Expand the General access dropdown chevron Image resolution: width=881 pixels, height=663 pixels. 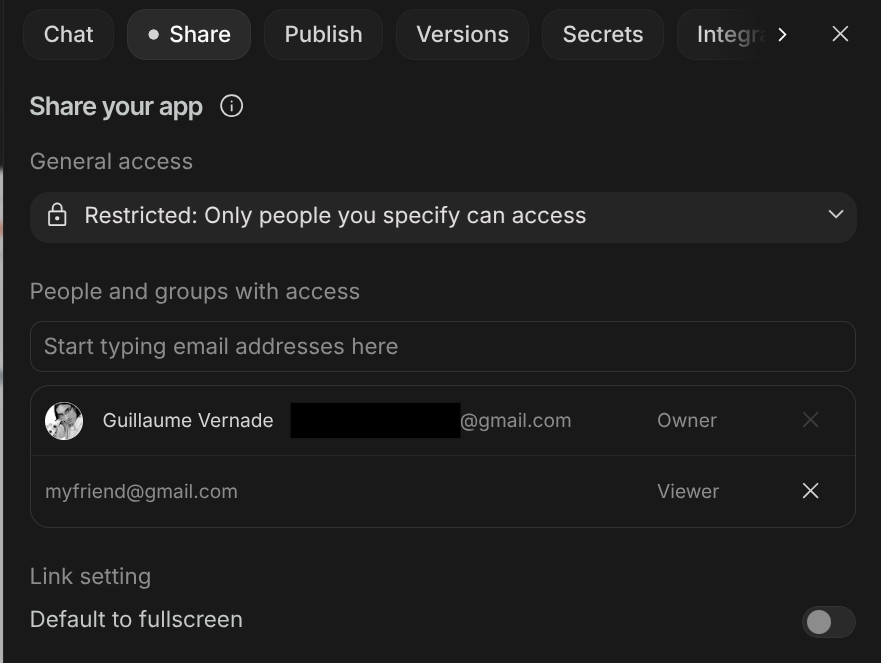[836, 215]
